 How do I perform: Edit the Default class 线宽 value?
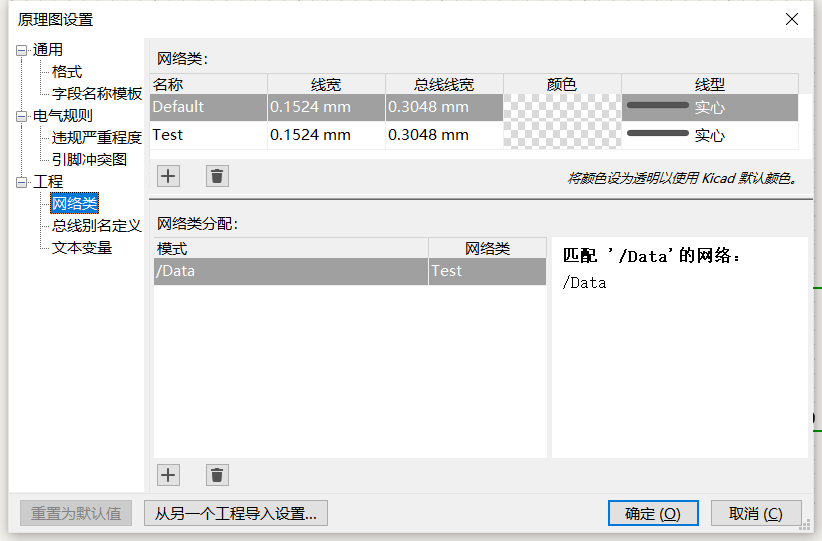point(327,107)
